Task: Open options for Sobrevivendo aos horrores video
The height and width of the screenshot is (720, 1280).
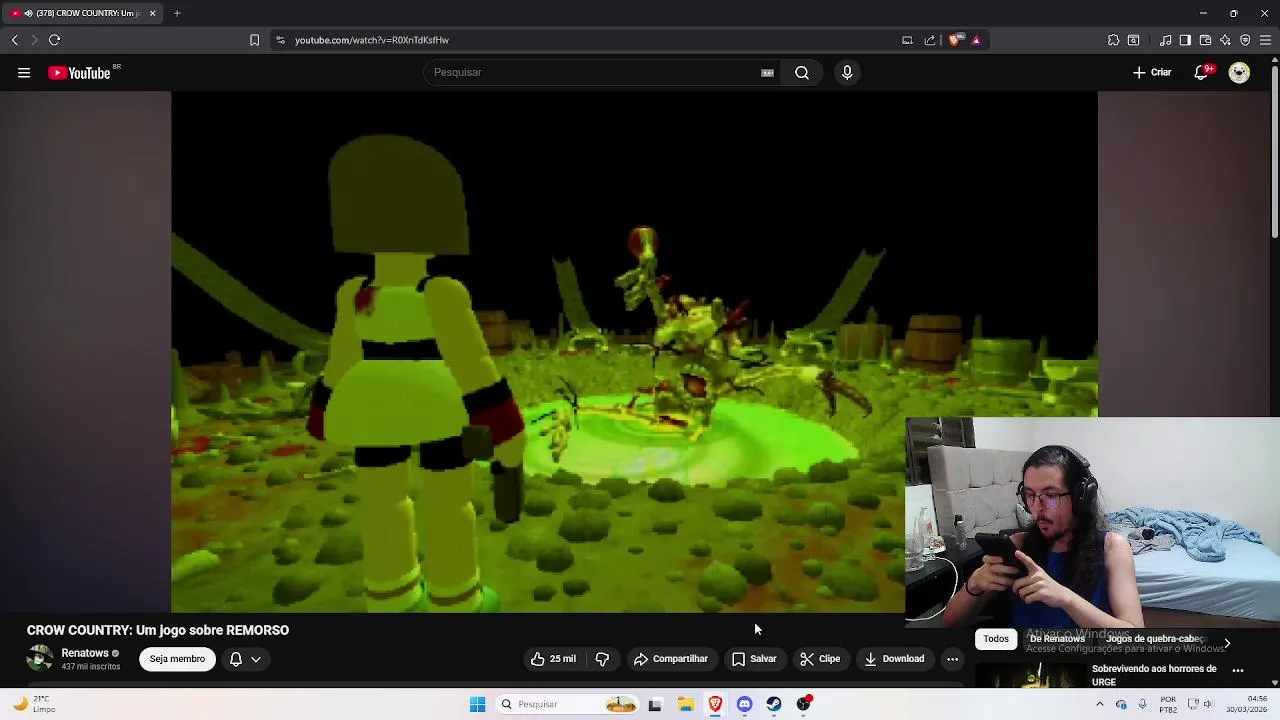Action: (1238, 670)
